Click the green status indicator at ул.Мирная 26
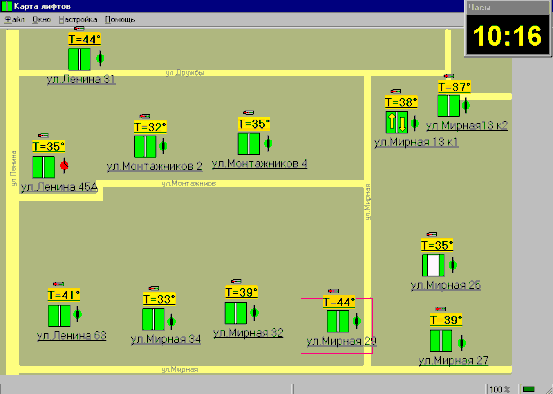553x394 pixels. (453, 265)
